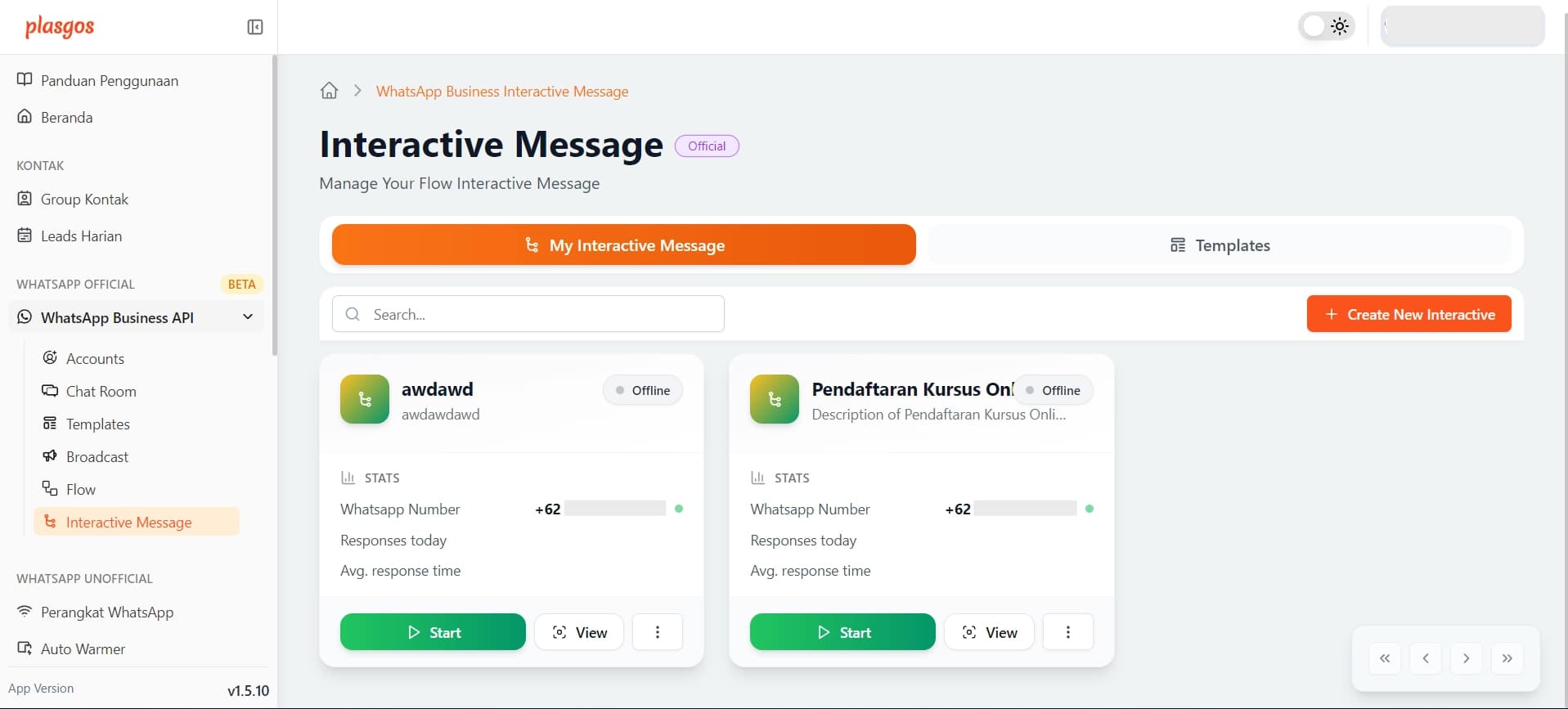Click the Group Kontak icon

[24, 199]
